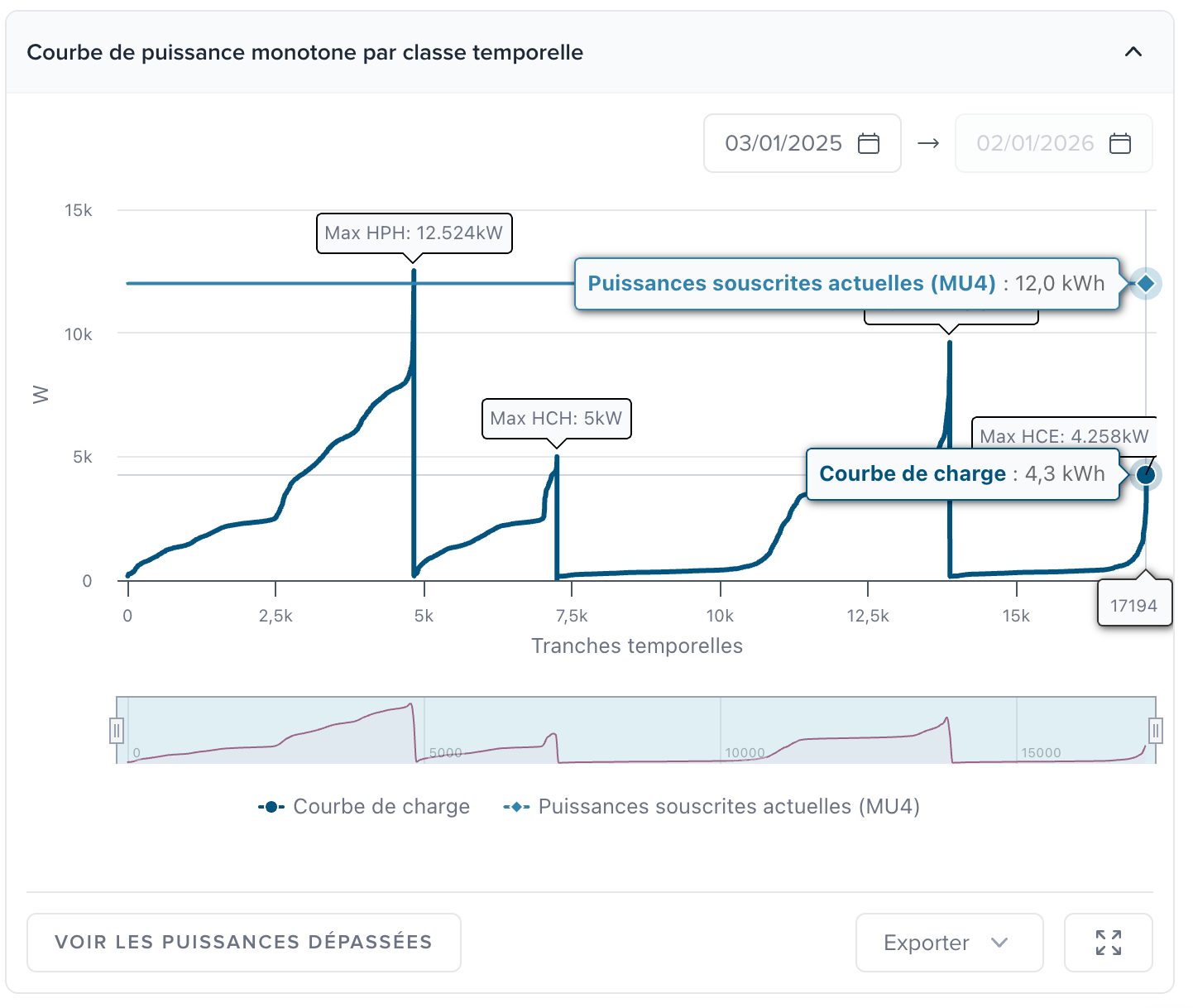Click the Tranches temporelles axis label
This screenshot has width=1193, height=1008.
[638, 646]
